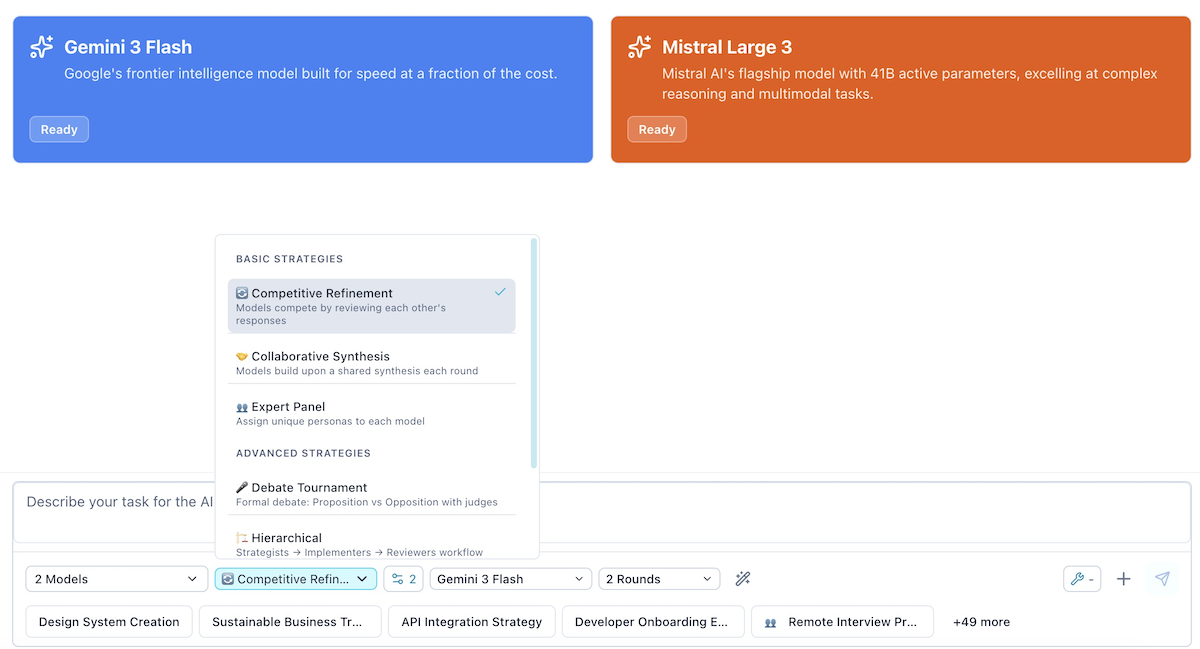Click the paper plane send icon

pyautogui.click(x=1162, y=579)
